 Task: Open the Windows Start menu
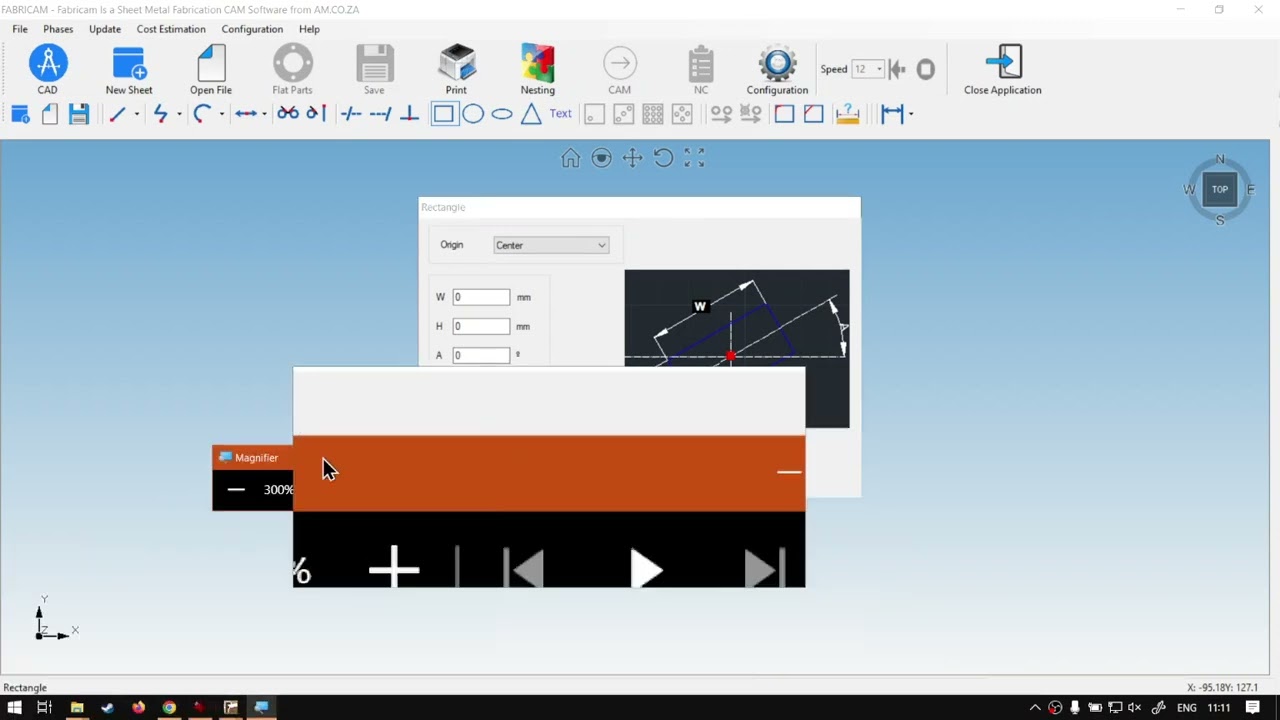15,707
